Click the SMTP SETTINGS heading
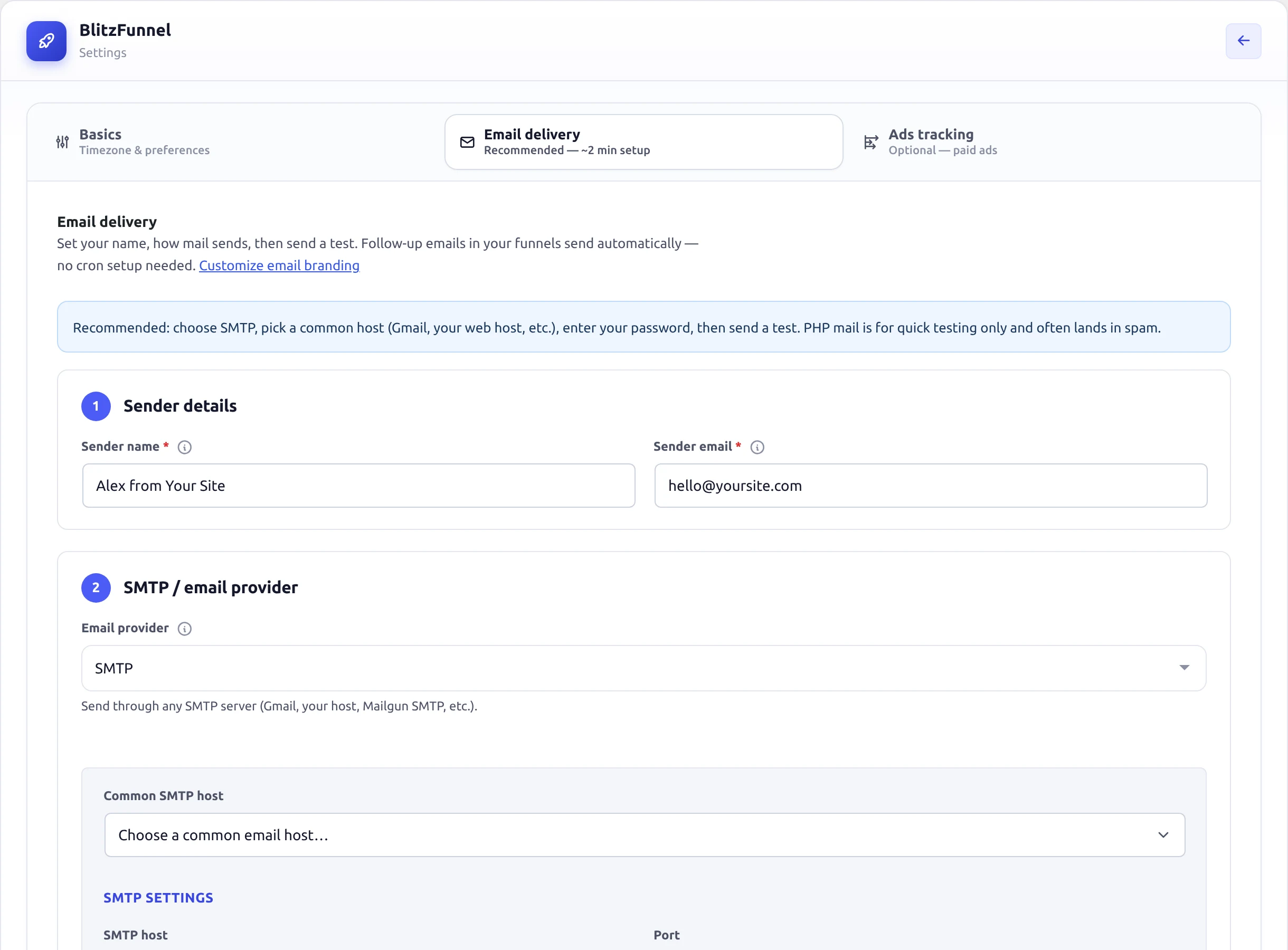Image resolution: width=1288 pixels, height=950 pixels. click(x=158, y=897)
